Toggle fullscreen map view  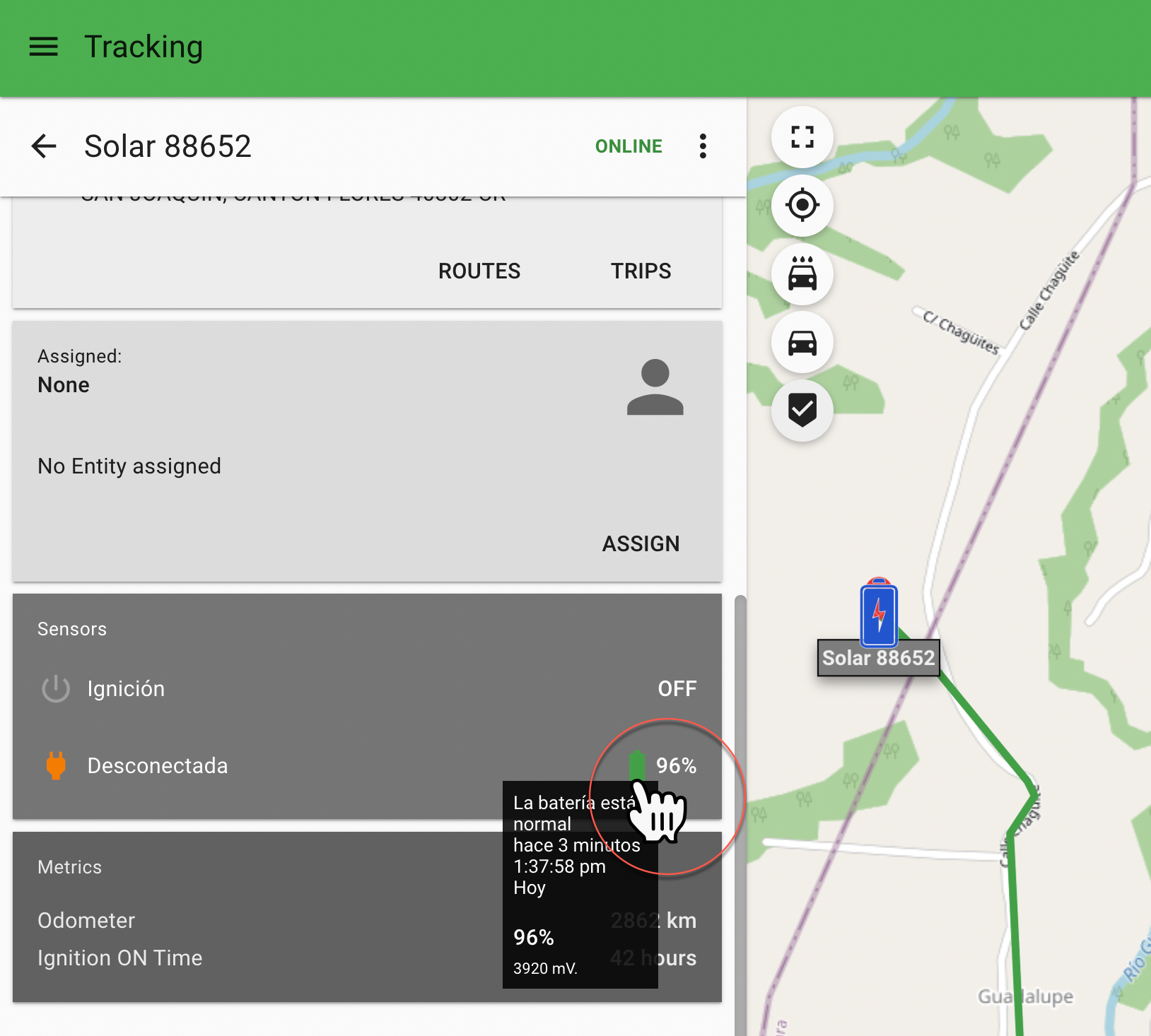[802, 137]
